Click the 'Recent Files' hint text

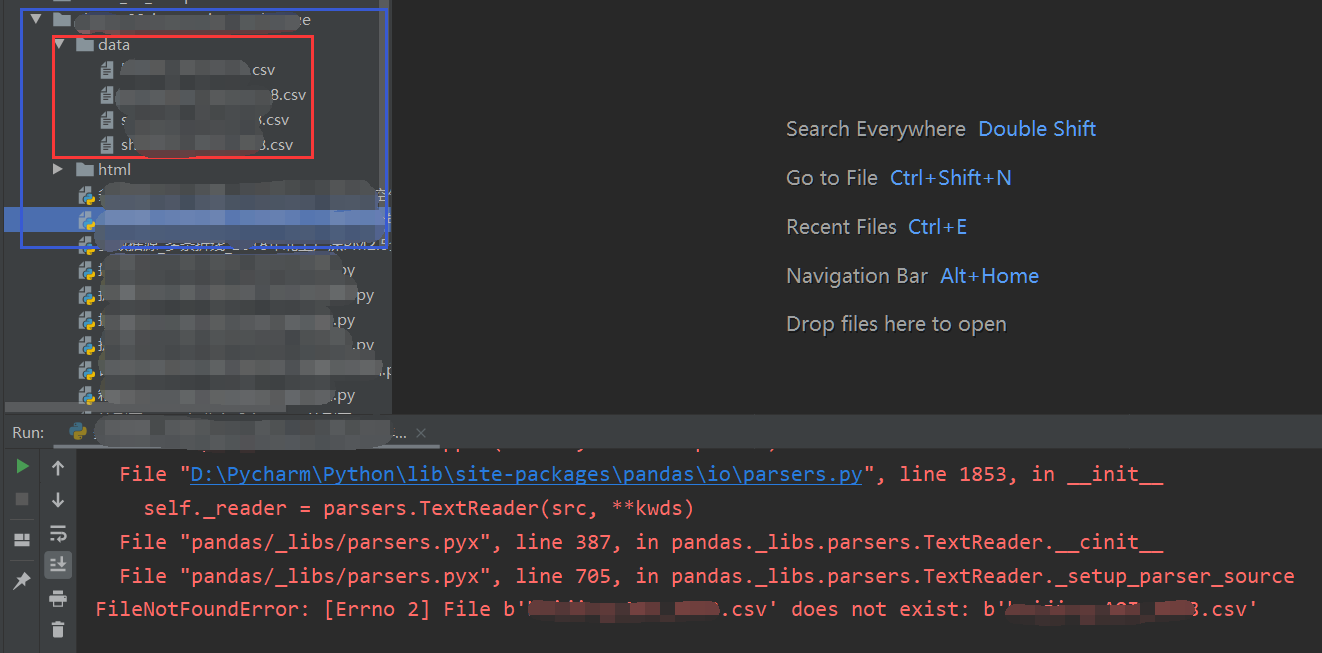841,227
